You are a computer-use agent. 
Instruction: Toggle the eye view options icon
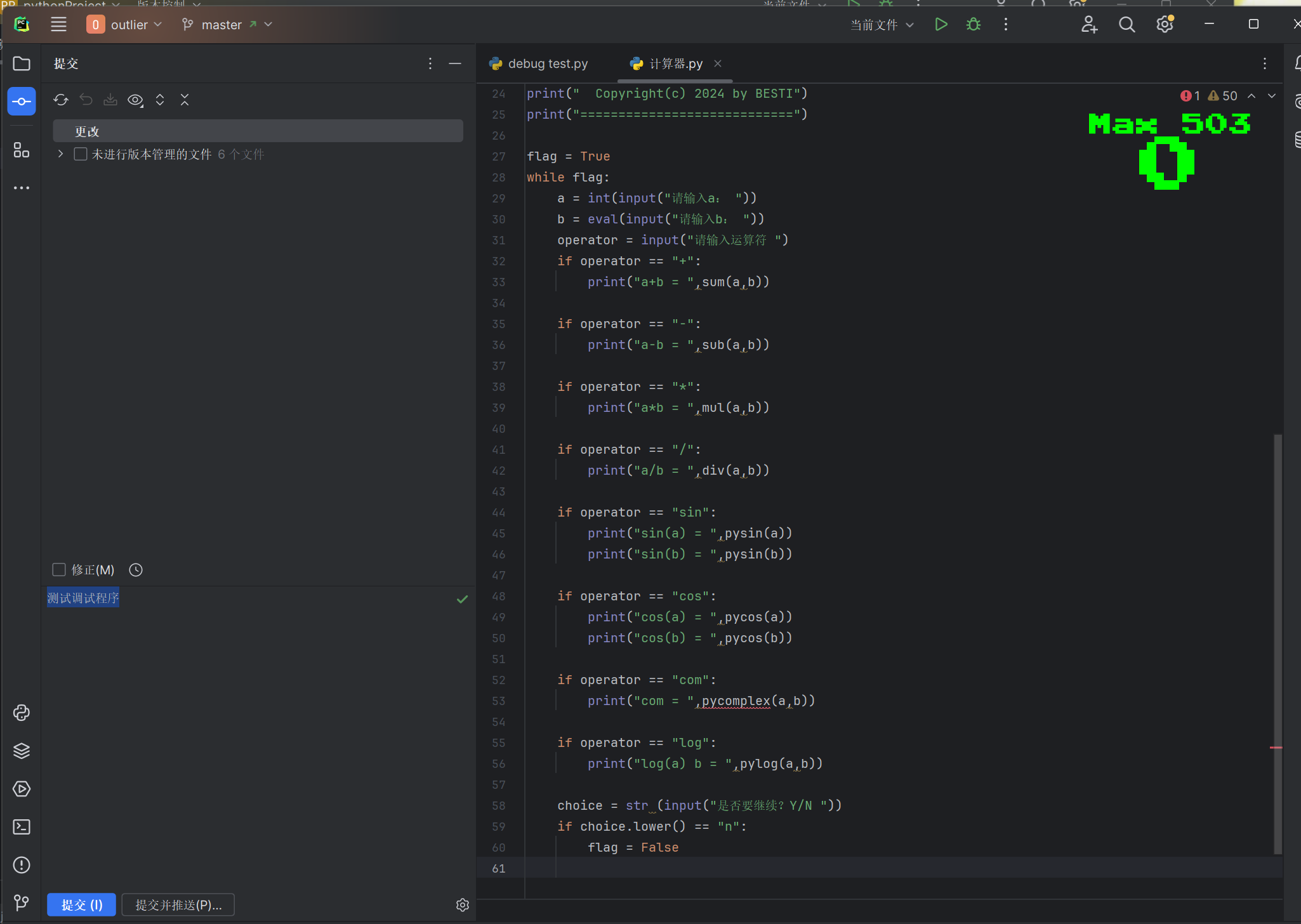click(135, 100)
